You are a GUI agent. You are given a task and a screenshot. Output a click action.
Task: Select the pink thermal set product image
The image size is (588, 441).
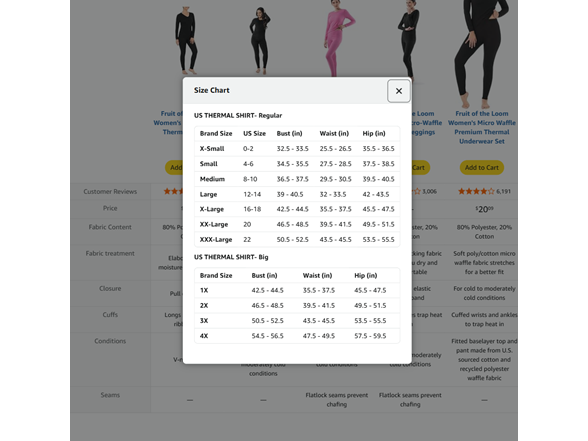pyautogui.click(x=339, y=38)
